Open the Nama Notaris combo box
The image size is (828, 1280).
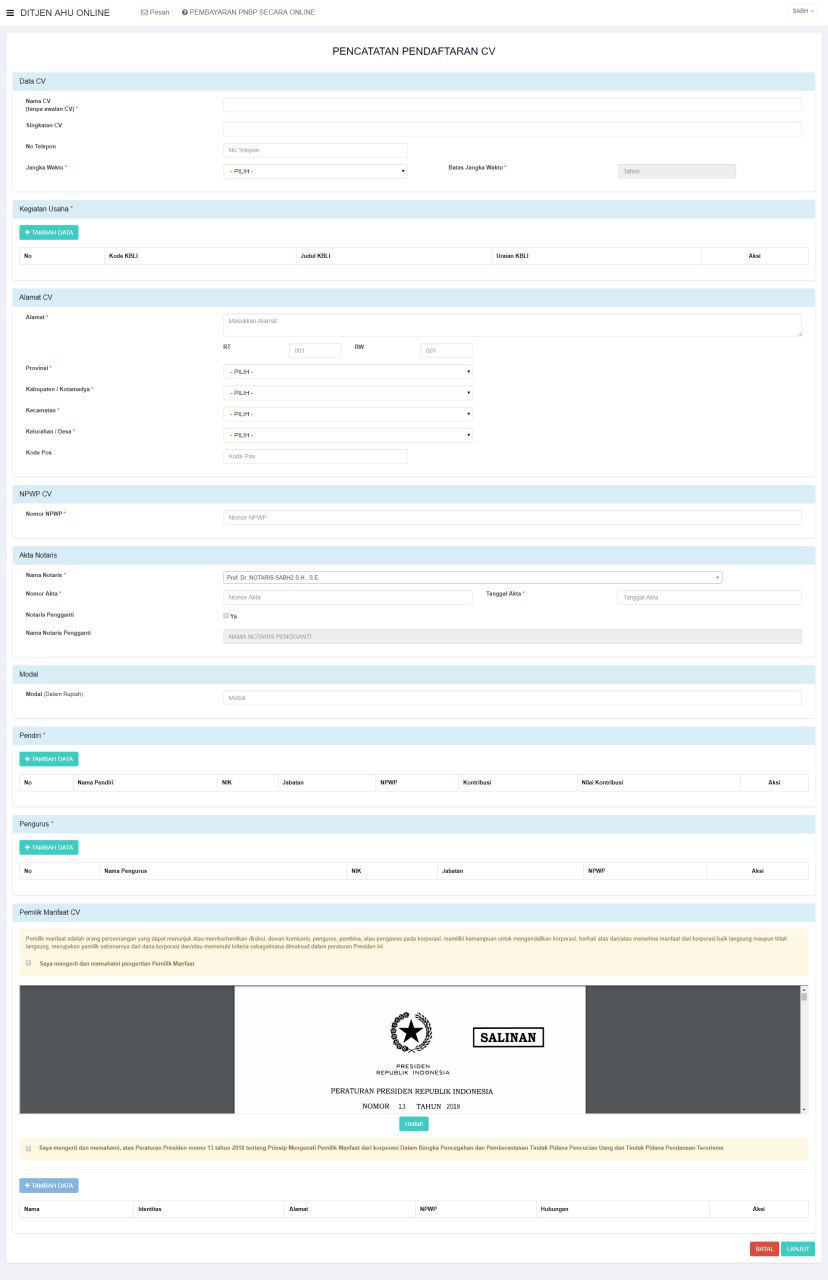point(472,577)
